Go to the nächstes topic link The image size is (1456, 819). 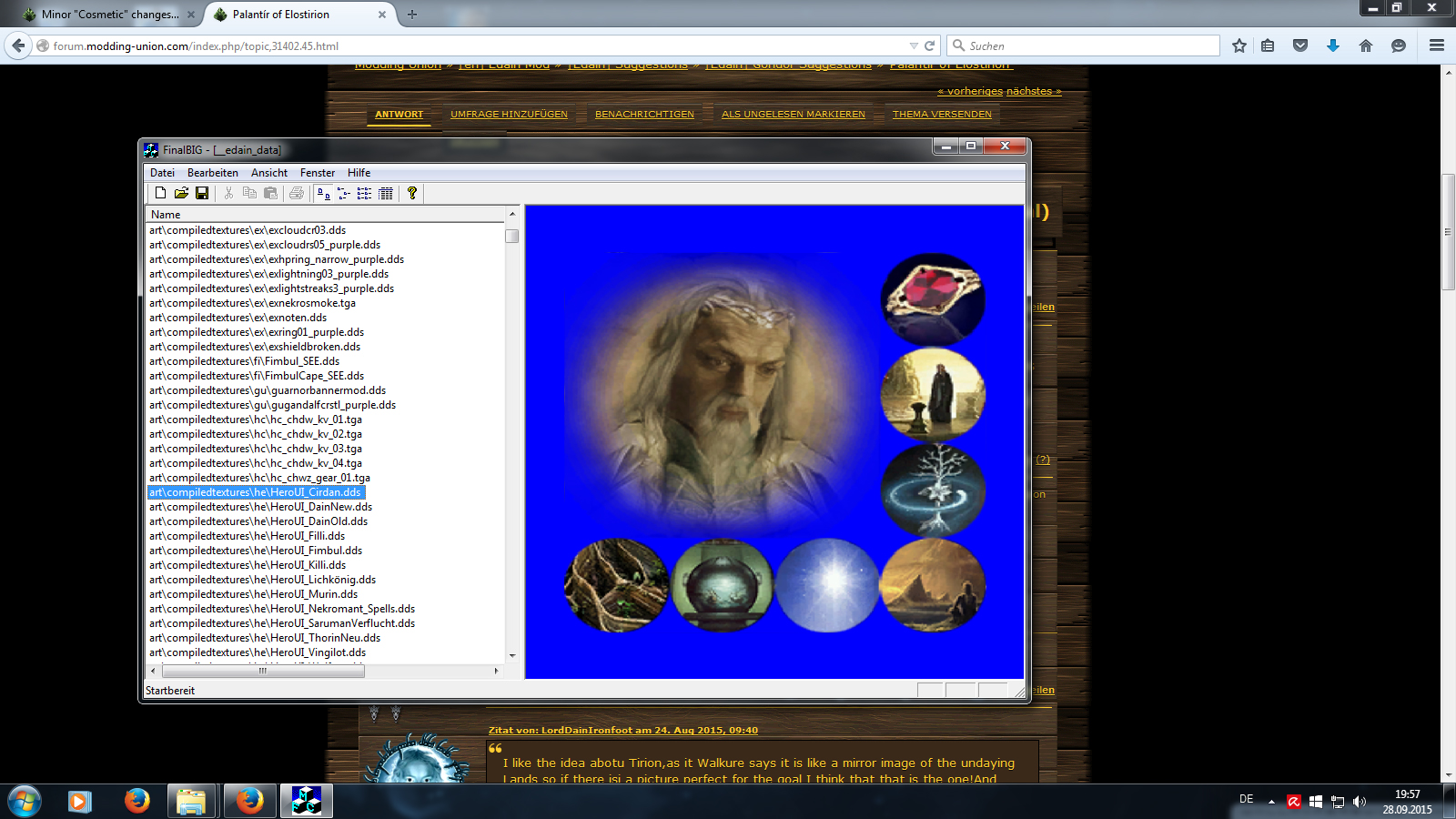coord(1034,91)
